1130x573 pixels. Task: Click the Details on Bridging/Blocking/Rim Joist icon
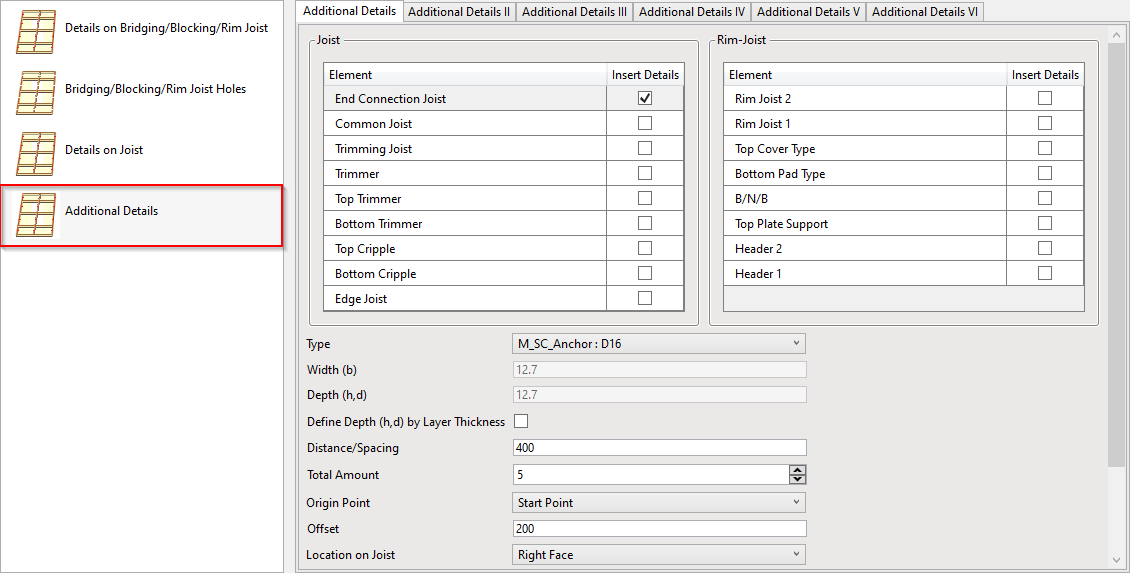(x=36, y=30)
